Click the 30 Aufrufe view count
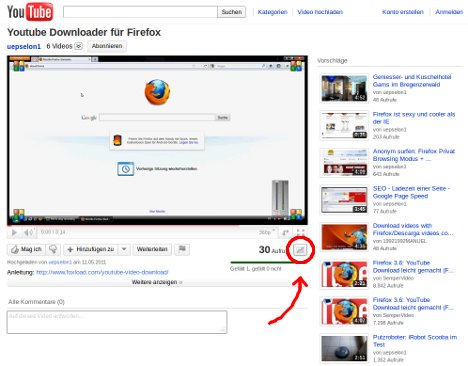This screenshot has height=366, width=468. [x=272, y=249]
